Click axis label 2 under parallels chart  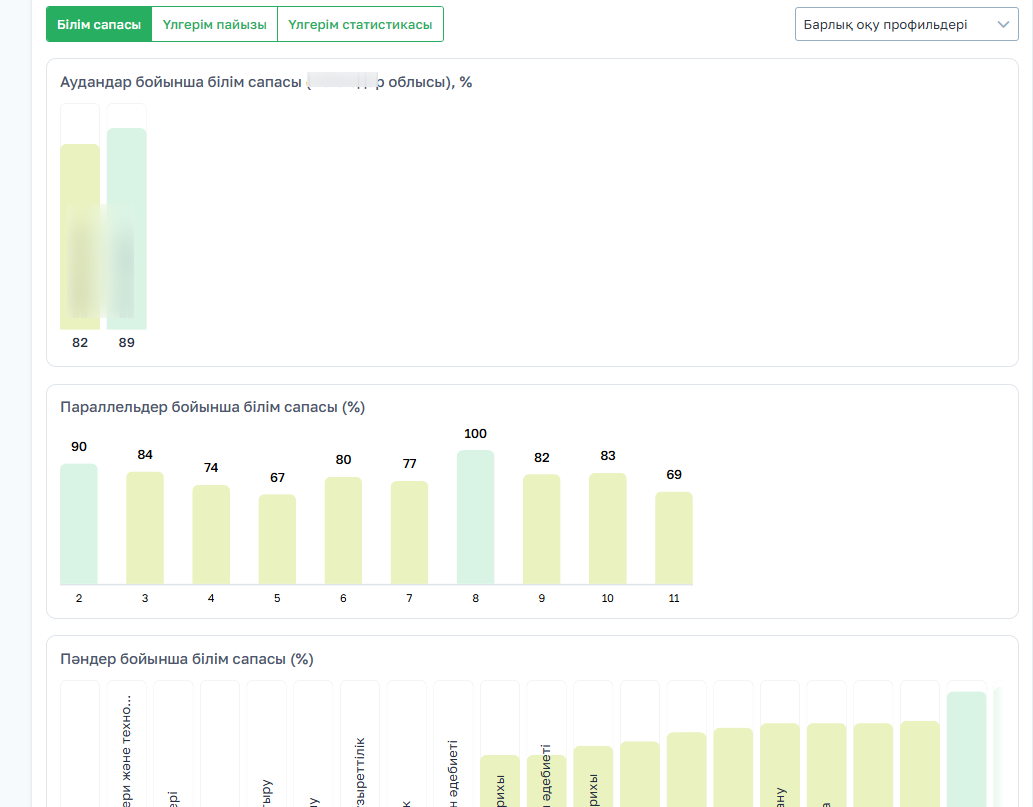(x=79, y=598)
